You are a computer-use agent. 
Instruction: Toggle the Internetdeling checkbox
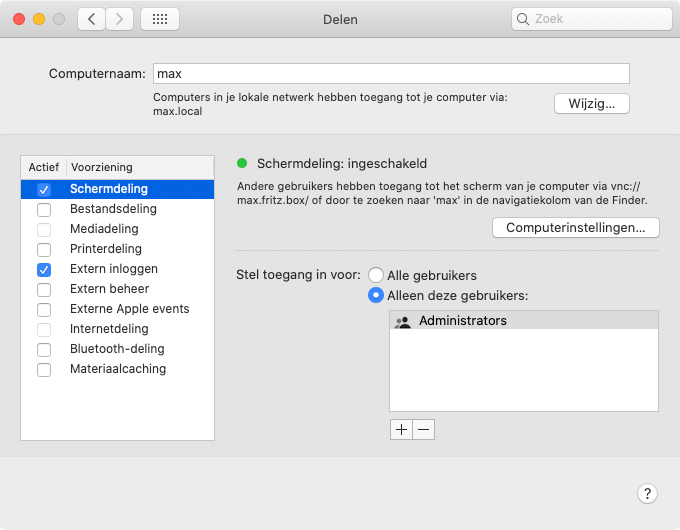tap(44, 330)
